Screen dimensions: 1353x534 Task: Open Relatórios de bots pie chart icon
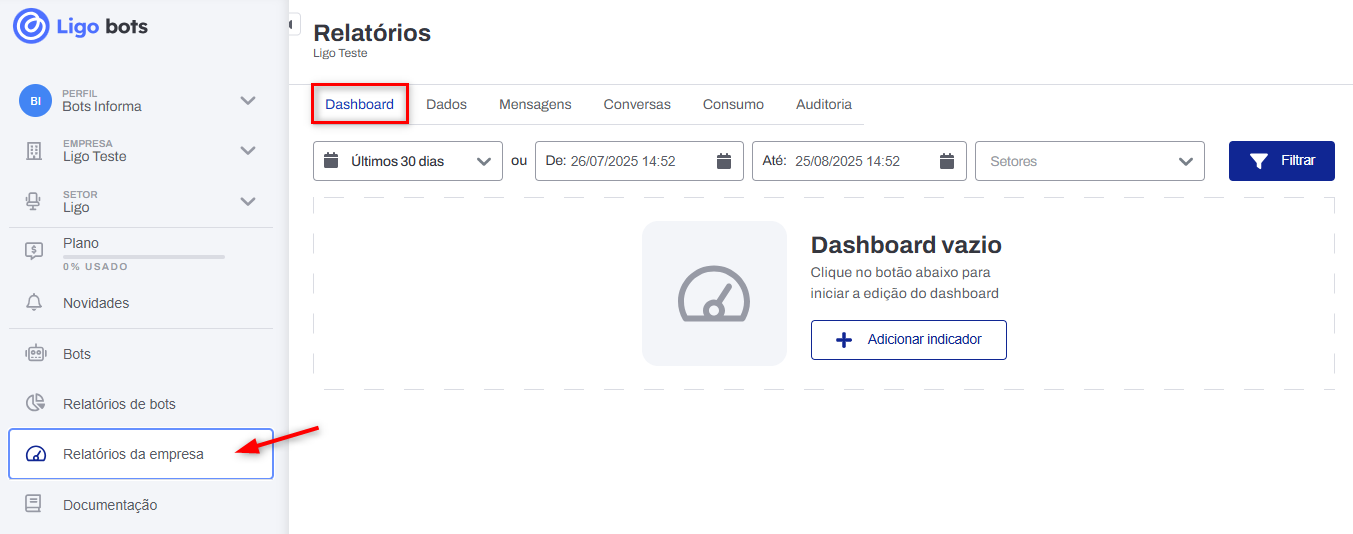[35, 404]
